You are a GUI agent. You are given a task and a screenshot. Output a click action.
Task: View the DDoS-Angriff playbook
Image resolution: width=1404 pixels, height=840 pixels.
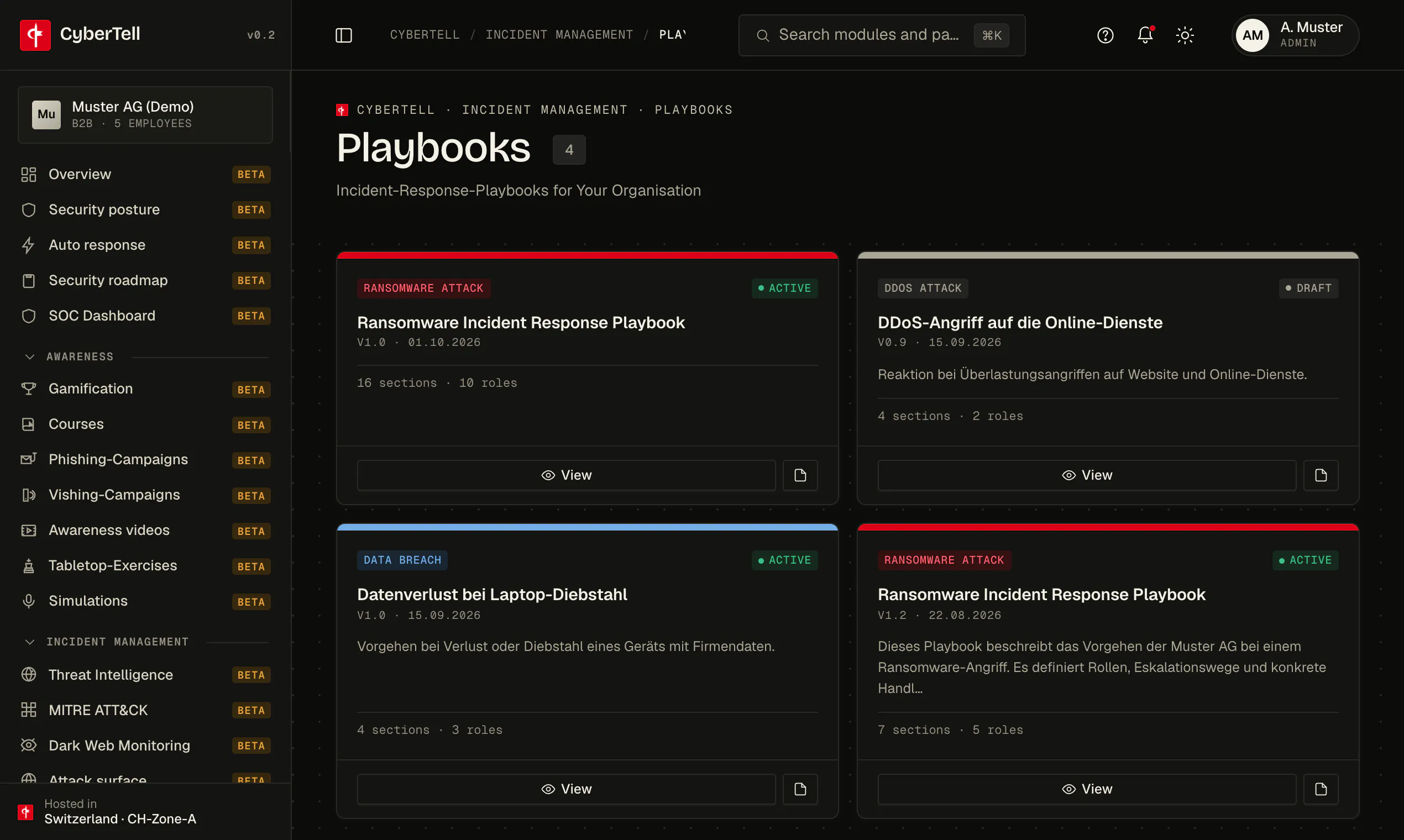pos(1086,475)
